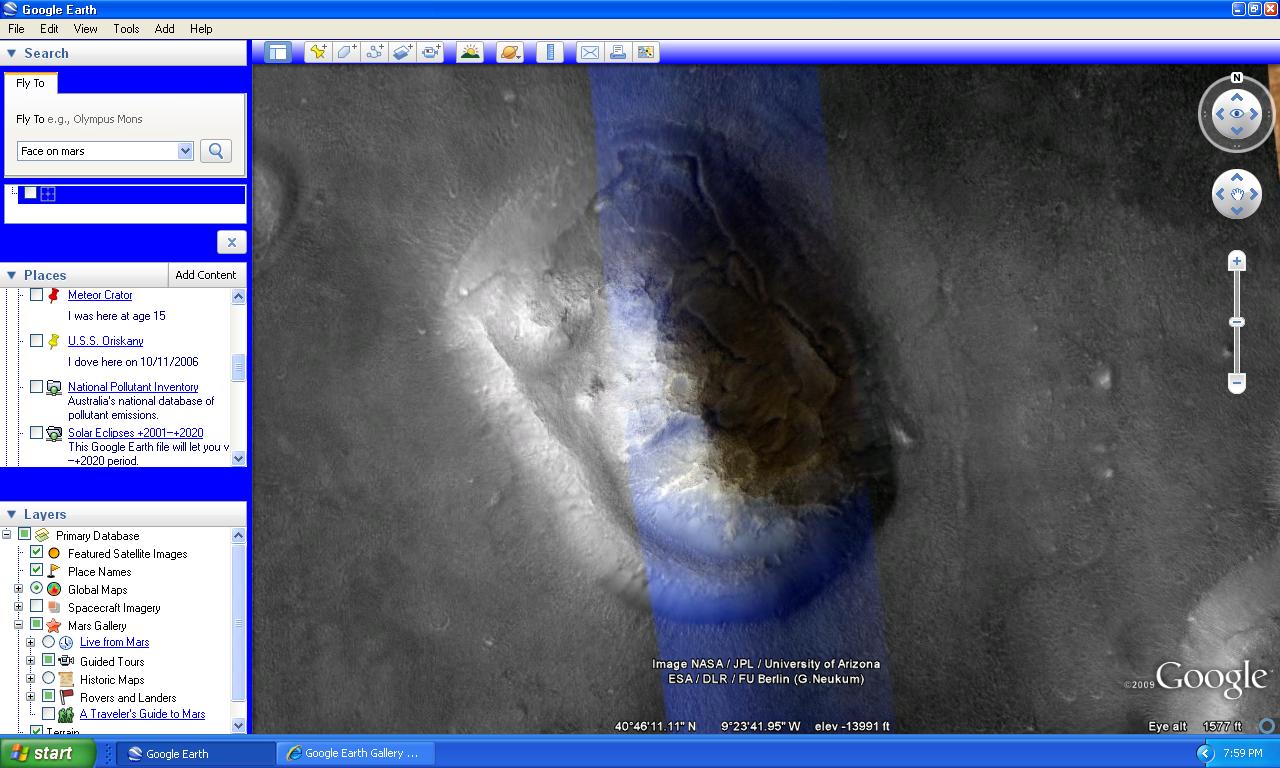
Task: Click the look joystick eye control
Action: (1237, 114)
